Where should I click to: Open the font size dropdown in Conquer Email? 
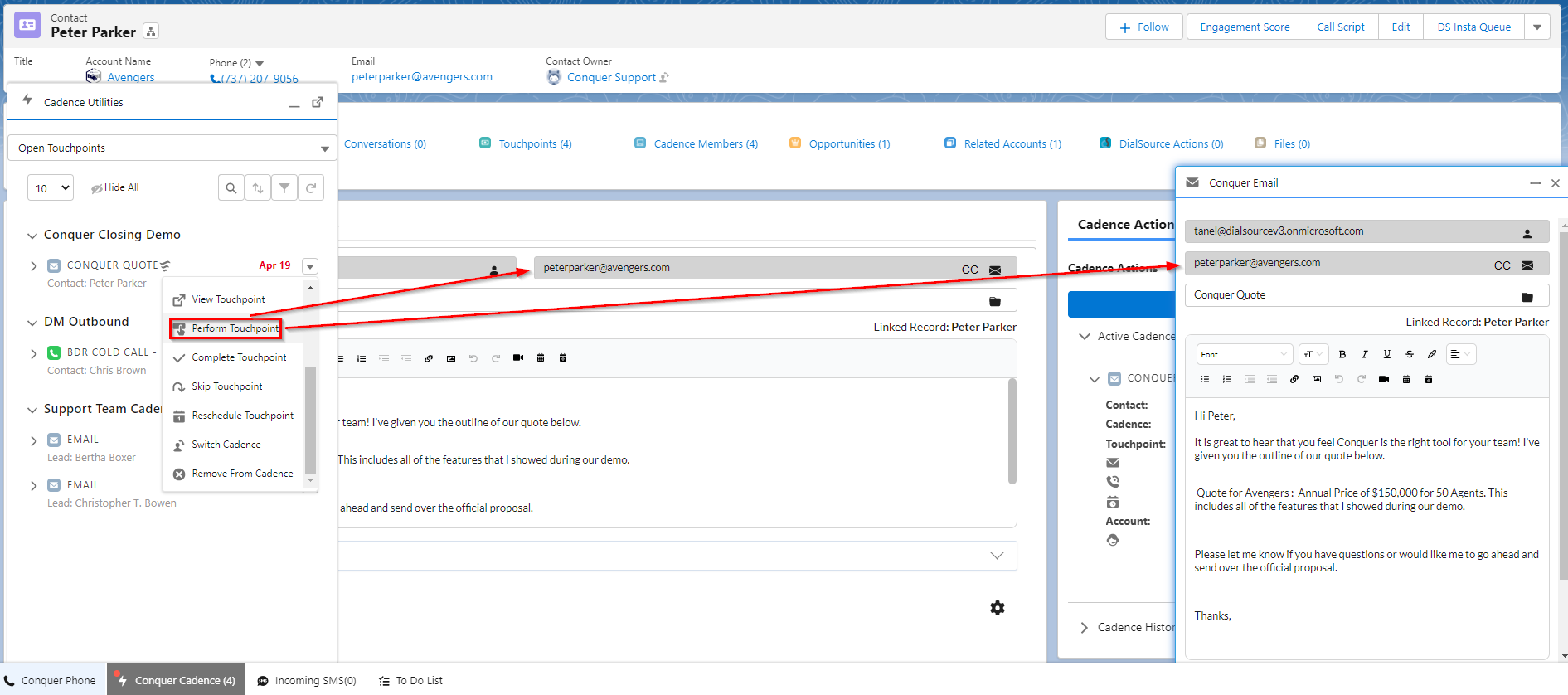pos(1313,354)
